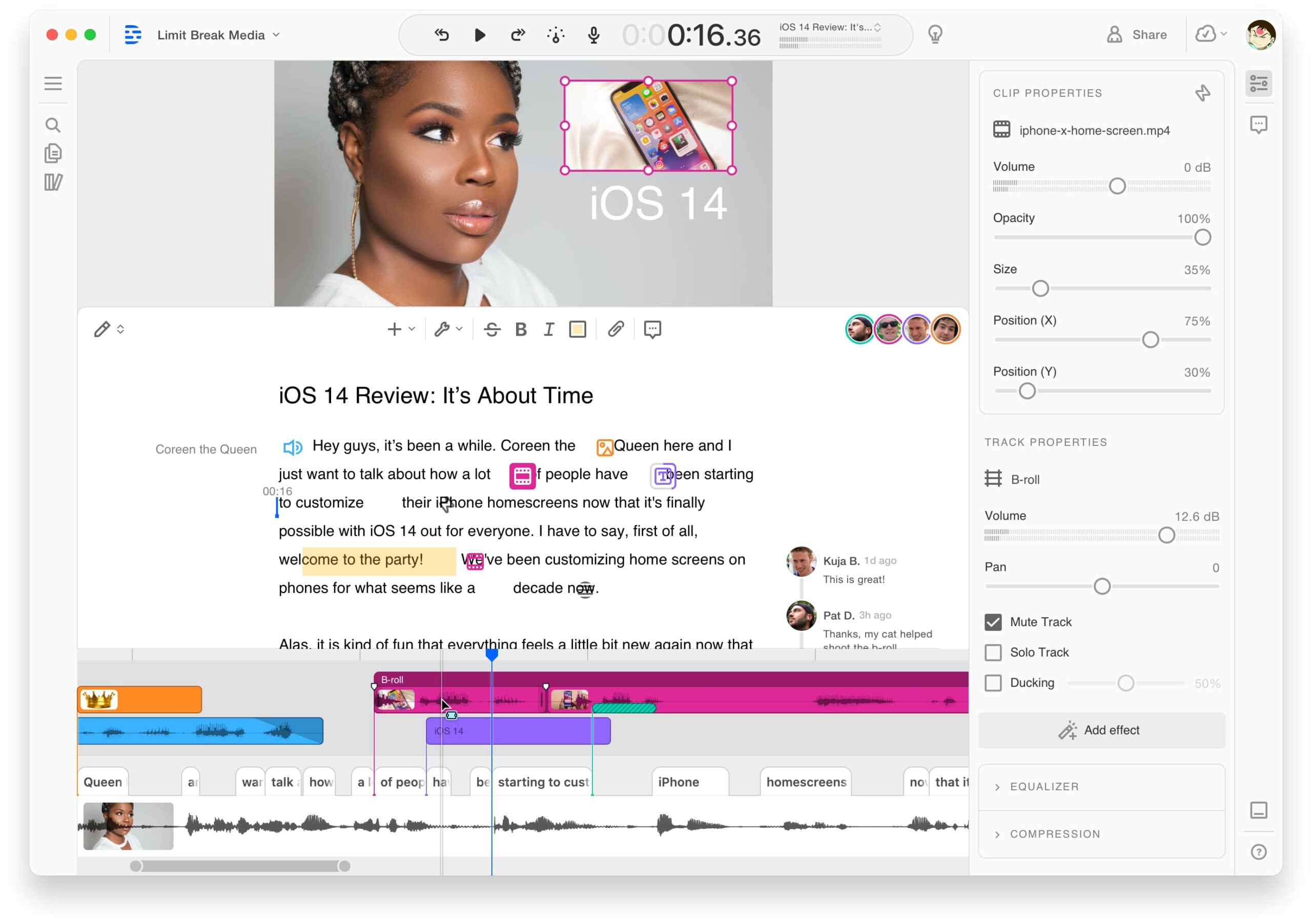This screenshot has height=924, width=1312.
Task: Drag the B-roll track Volume slider
Action: coord(1167,536)
